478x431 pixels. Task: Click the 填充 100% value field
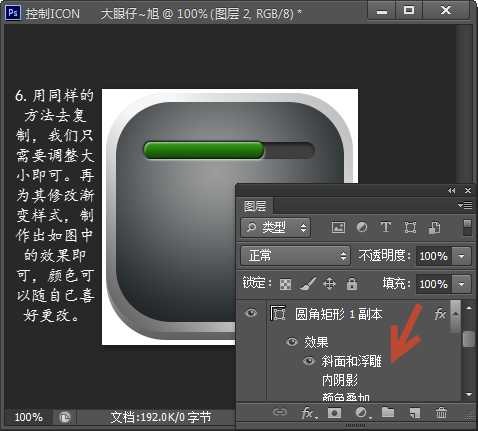tap(434, 284)
